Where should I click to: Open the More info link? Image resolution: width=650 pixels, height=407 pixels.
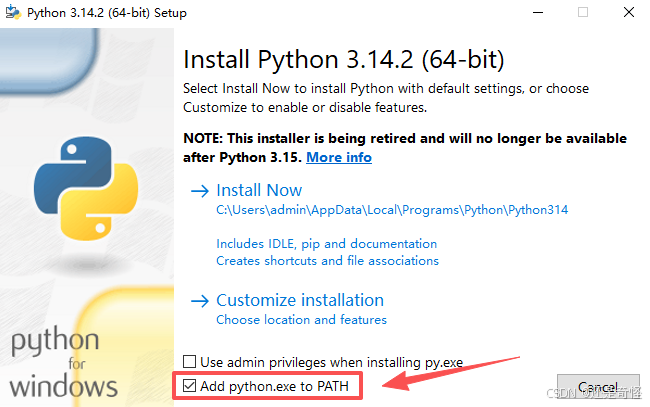tap(339, 157)
